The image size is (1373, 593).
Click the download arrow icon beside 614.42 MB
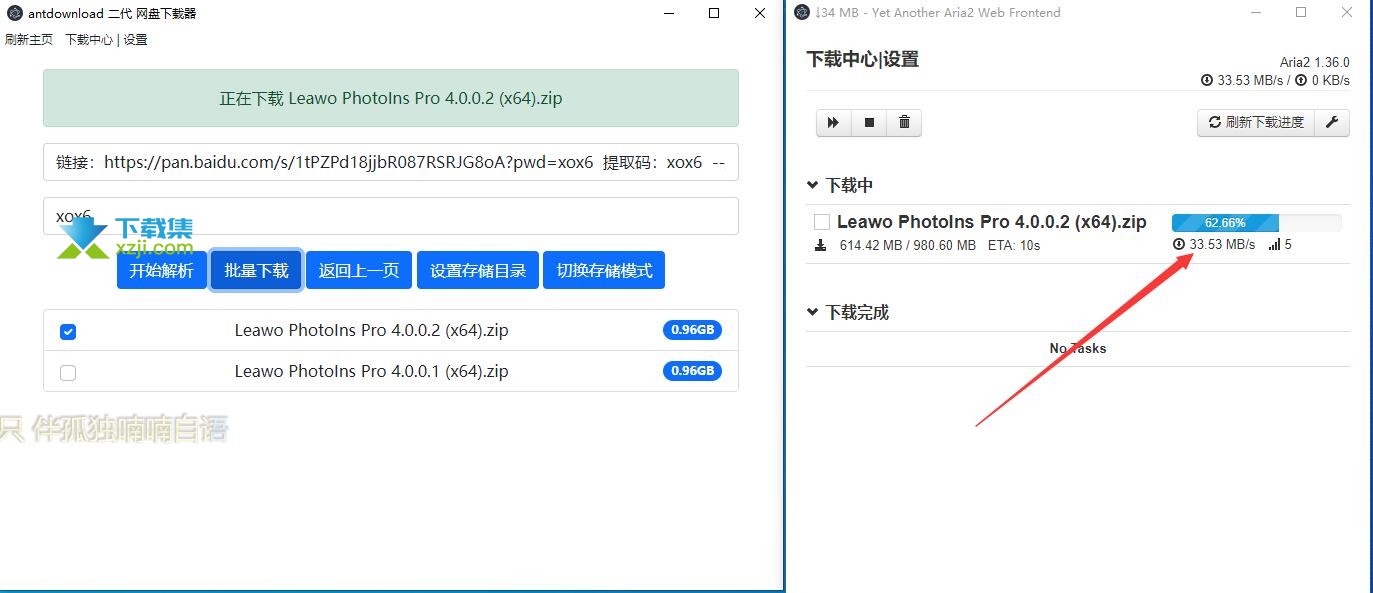tap(821, 245)
